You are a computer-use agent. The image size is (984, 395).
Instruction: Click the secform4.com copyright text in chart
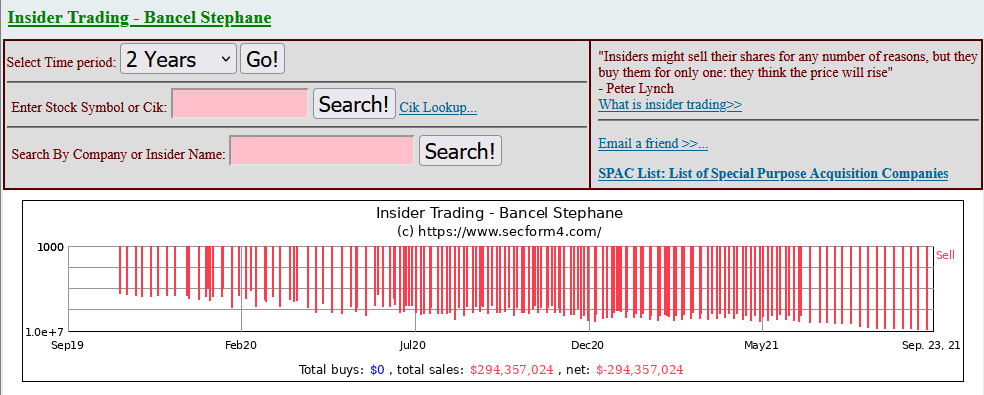pyautogui.click(x=500, y=231)
